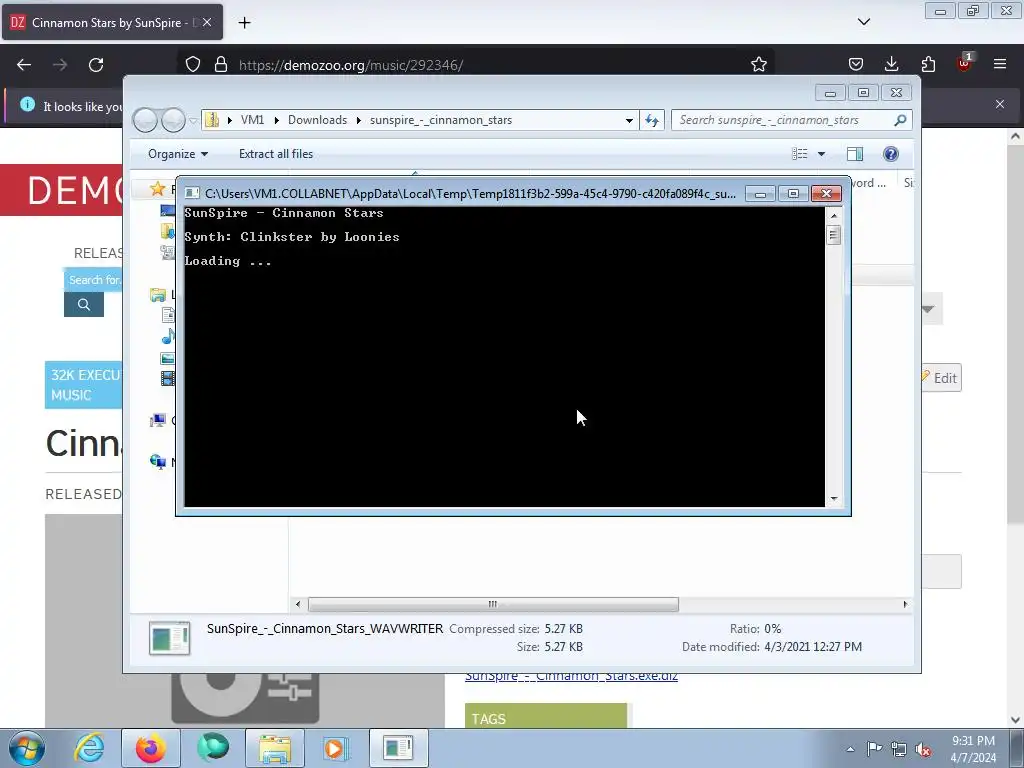Click the padlock site security icon

point(221,65)
